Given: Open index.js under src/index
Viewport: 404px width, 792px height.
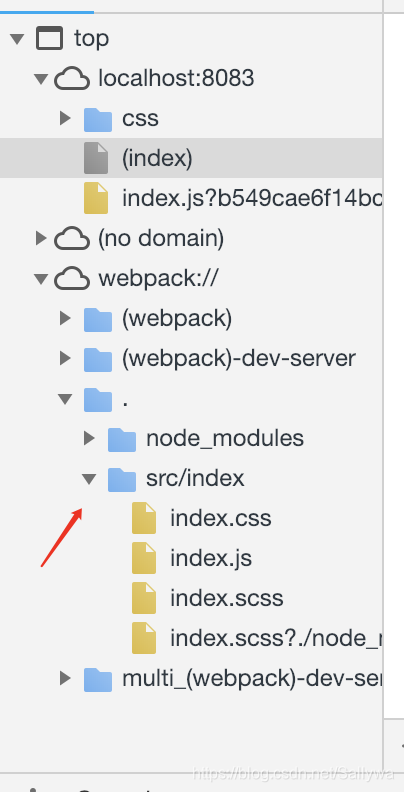Looking at the screenshot, I should point(211,558).
